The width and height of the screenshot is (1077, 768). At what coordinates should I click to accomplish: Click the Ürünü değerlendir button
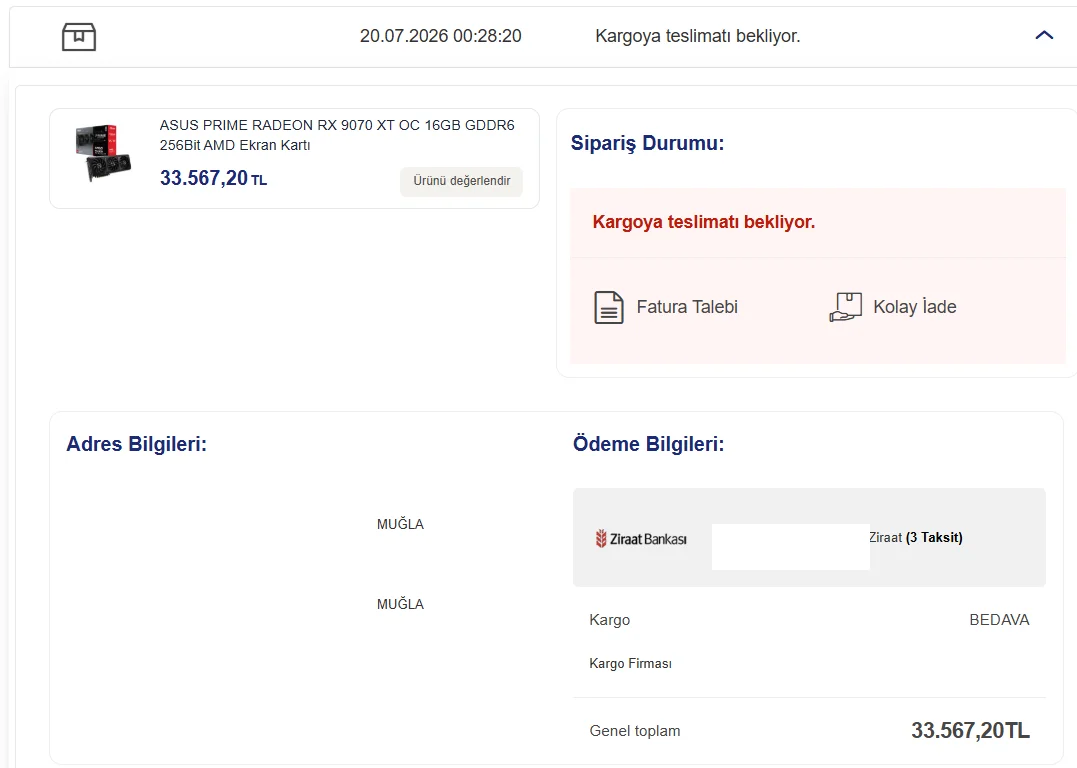tap(462, 181)
